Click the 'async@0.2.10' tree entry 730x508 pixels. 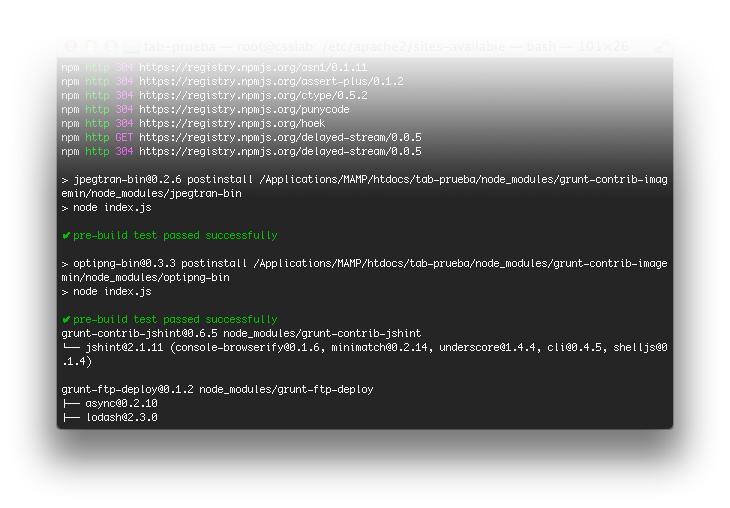pos(121,403)
